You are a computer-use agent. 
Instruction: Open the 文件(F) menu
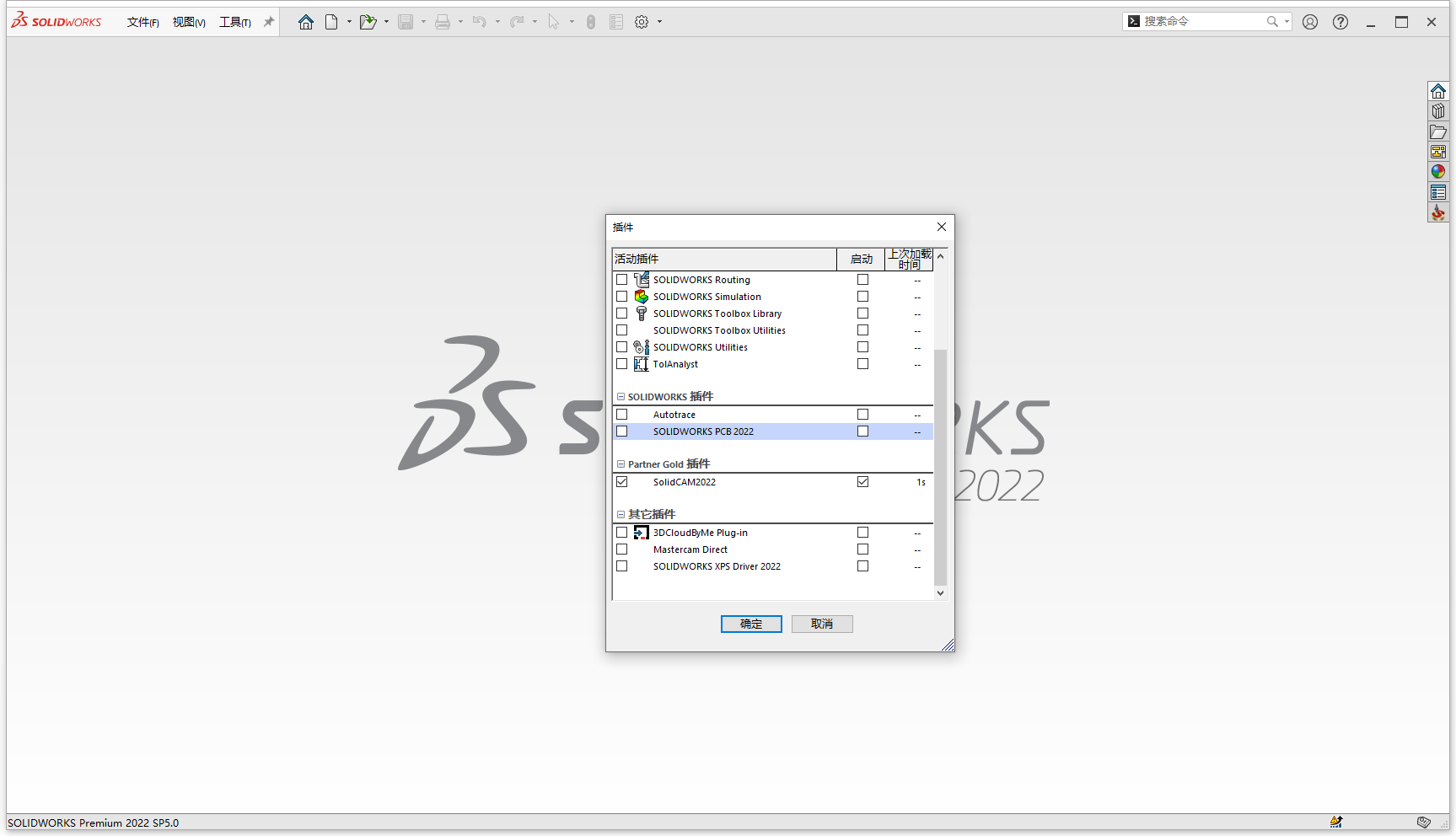[142, 22]
